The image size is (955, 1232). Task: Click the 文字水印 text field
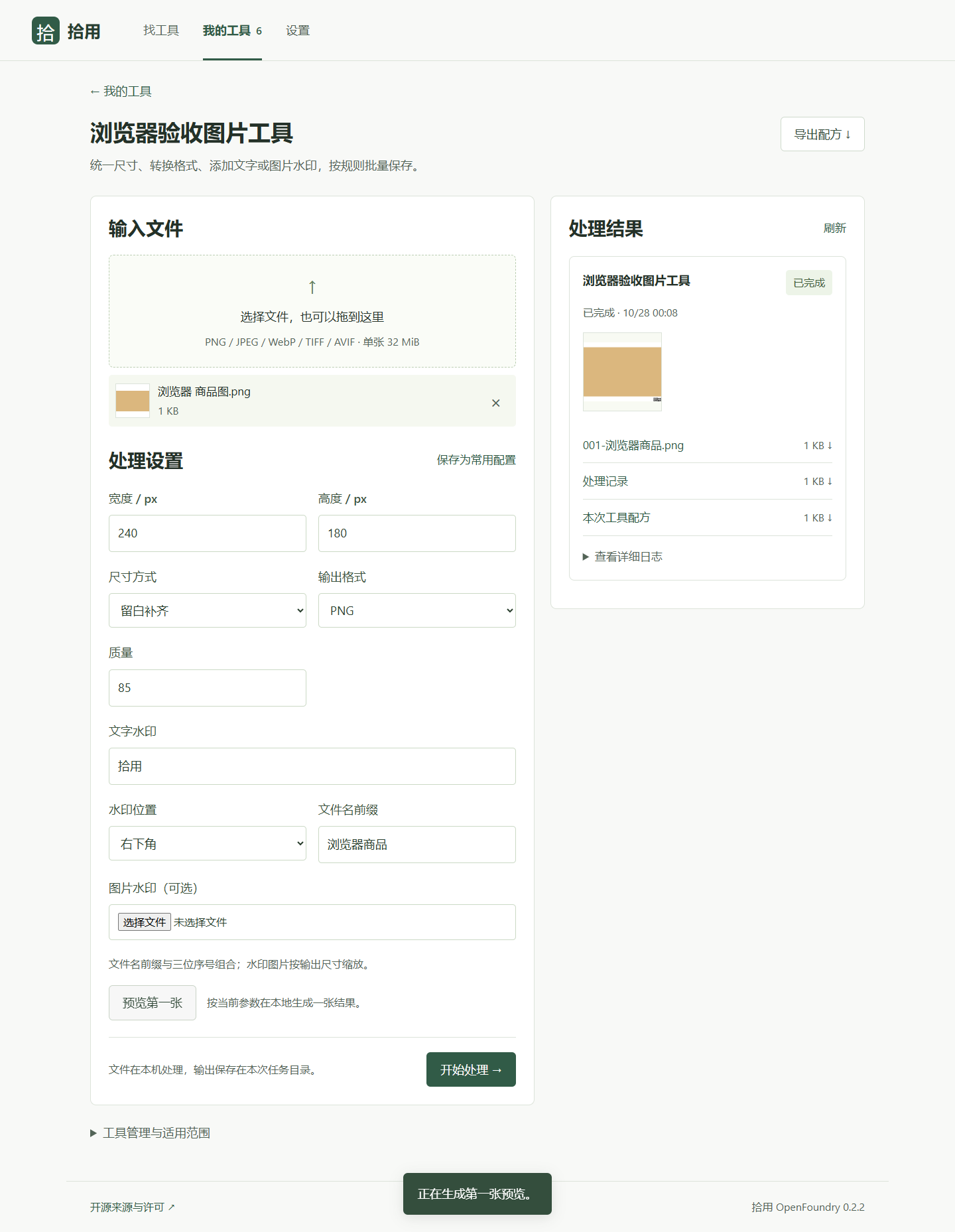tap(312, 766)
